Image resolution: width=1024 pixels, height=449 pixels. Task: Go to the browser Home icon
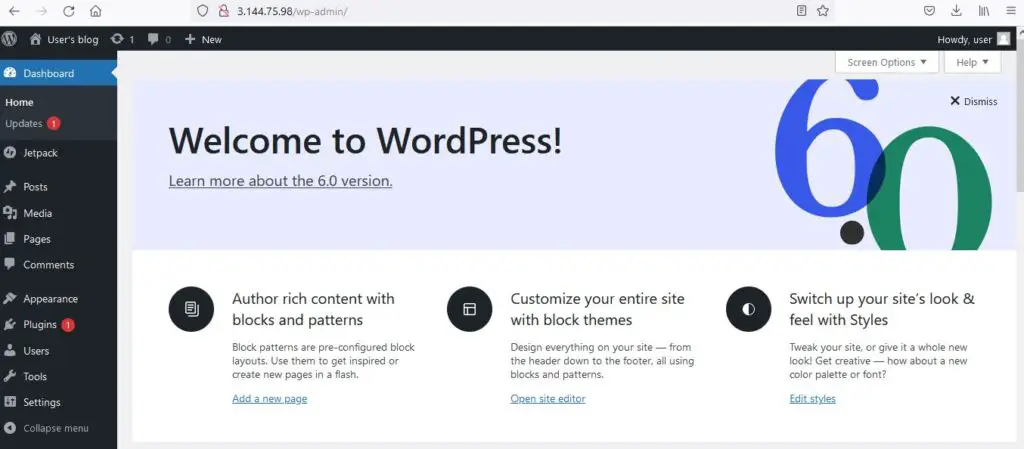95,11
